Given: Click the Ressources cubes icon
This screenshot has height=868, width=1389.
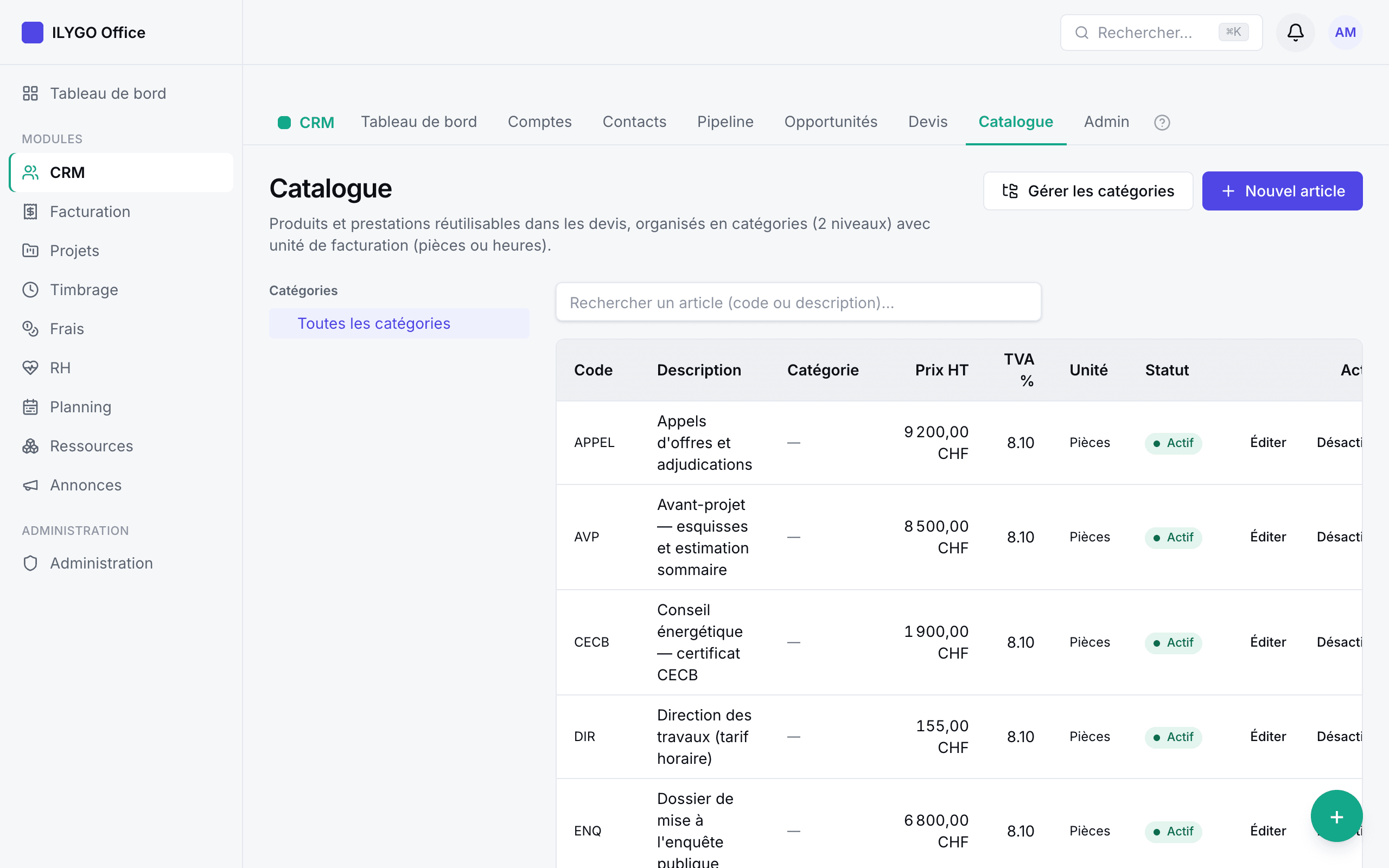Looking at the screenshot, I should (x=30, y=446).
